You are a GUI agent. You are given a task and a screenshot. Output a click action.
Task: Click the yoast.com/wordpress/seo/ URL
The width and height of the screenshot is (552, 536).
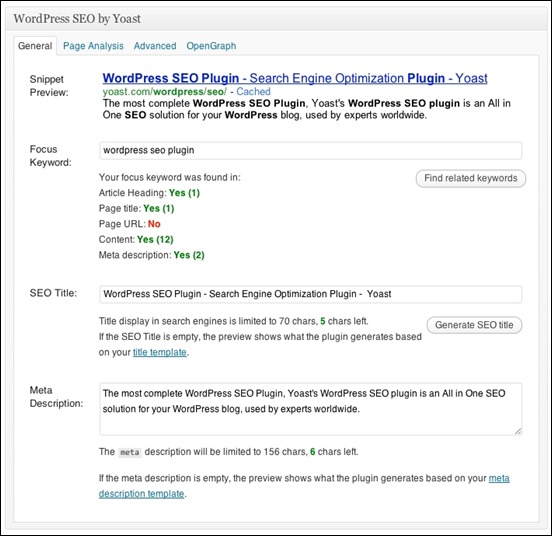(x=165, y=92)
